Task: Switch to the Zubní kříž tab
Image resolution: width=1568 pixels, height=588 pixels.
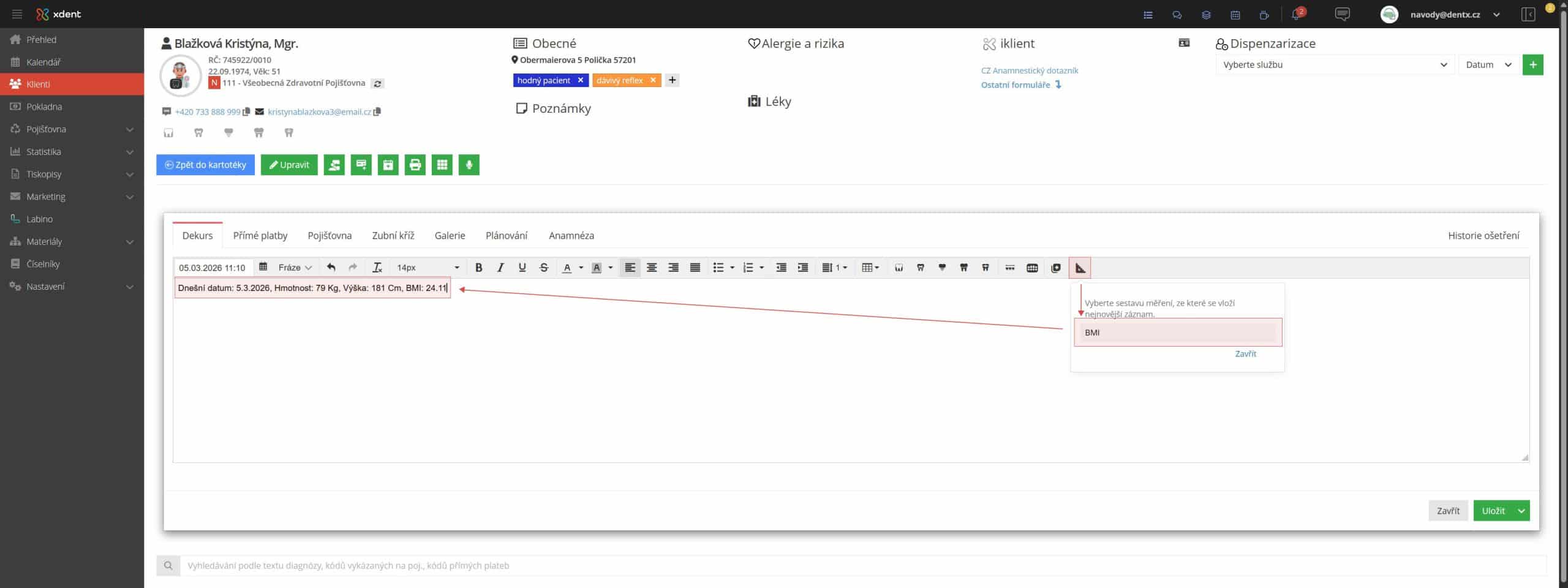Action: [393, 236]
